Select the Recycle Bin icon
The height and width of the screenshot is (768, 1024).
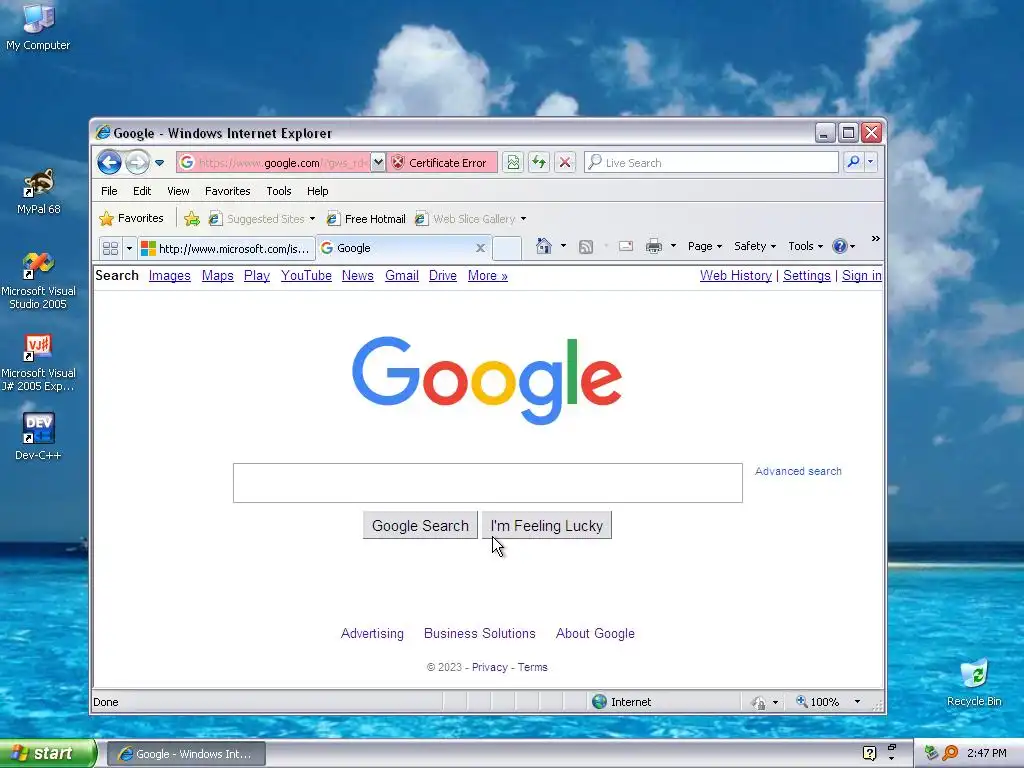(x=974, y=683)
